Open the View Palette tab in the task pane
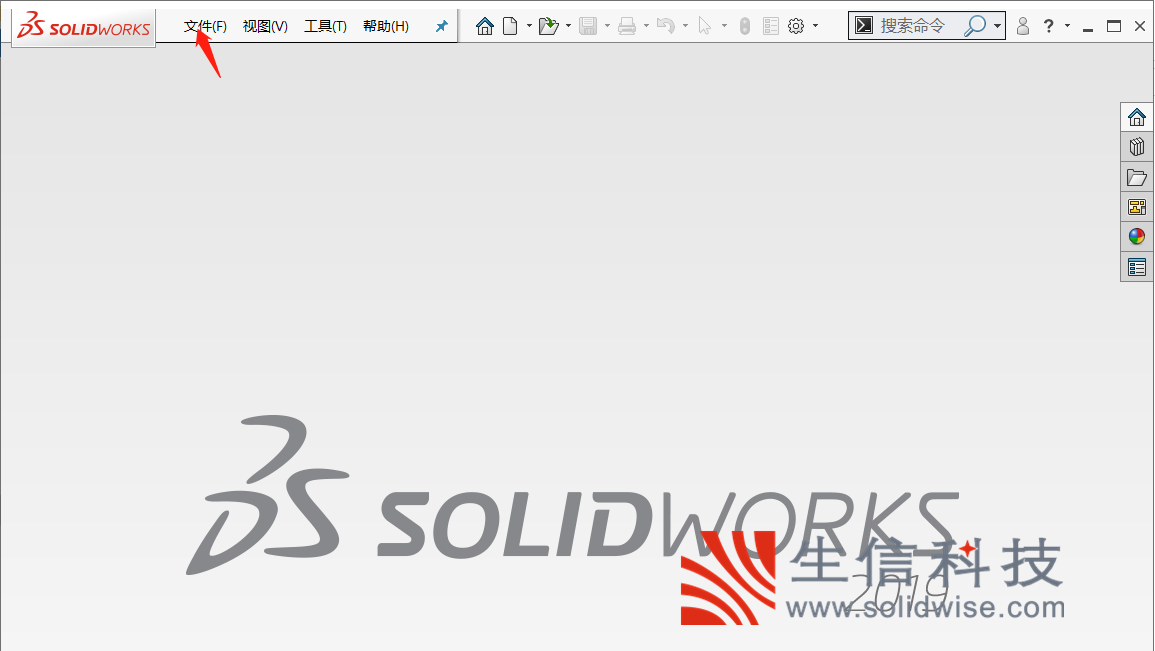 [1137, 207]
